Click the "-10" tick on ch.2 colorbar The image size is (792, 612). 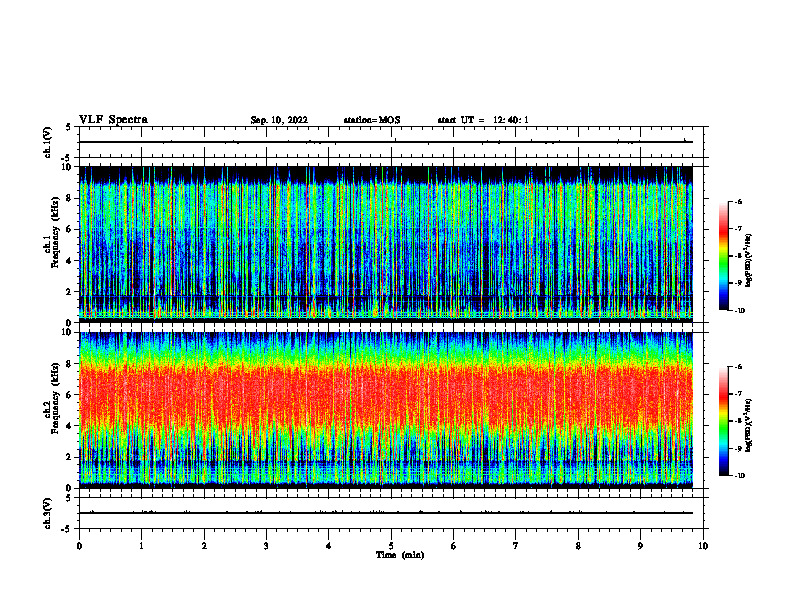[x=739, y=476]
